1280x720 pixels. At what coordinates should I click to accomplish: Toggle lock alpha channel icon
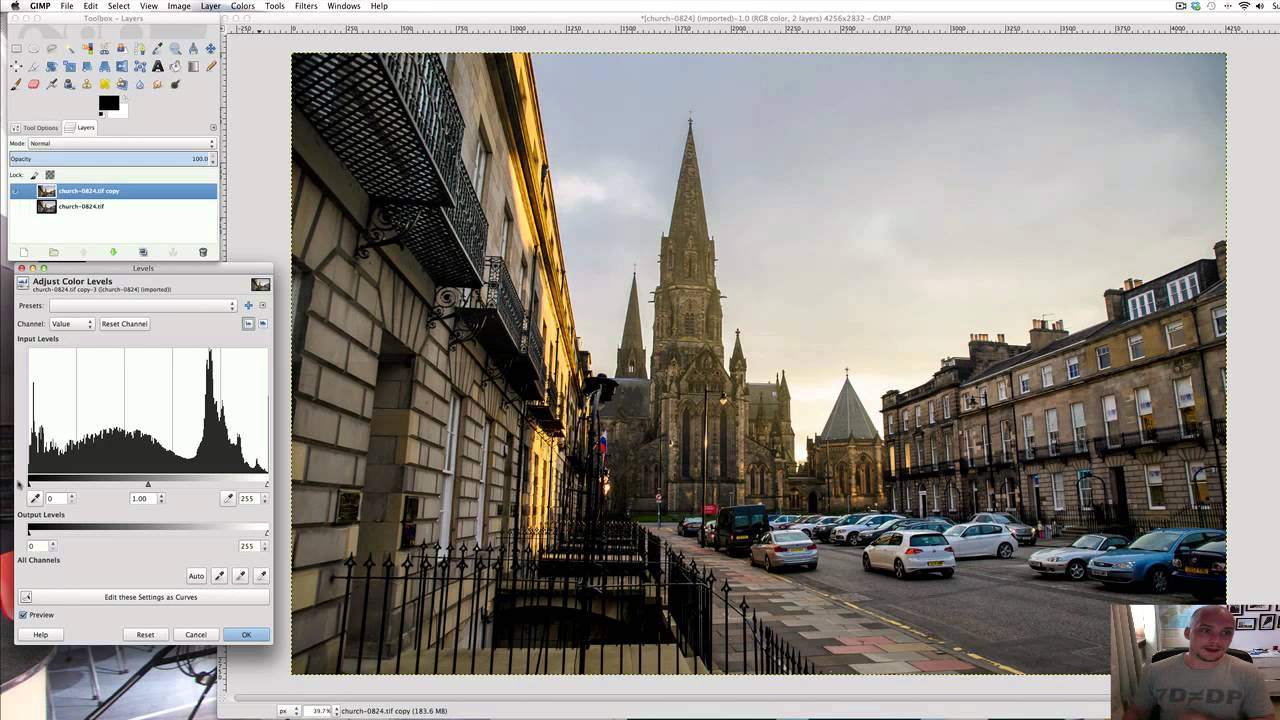pyautogui.click(x=50, y=175)
